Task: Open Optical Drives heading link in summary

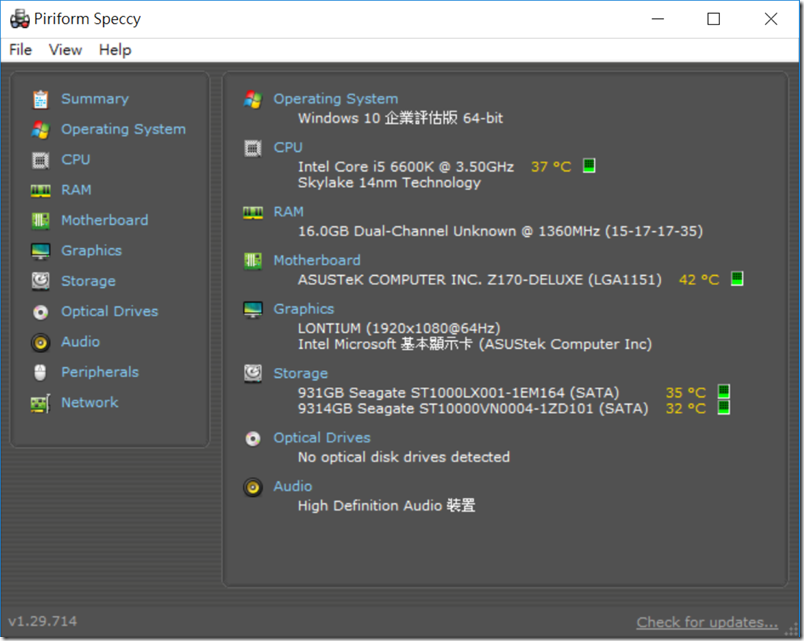Action: [x=322, y=438]
